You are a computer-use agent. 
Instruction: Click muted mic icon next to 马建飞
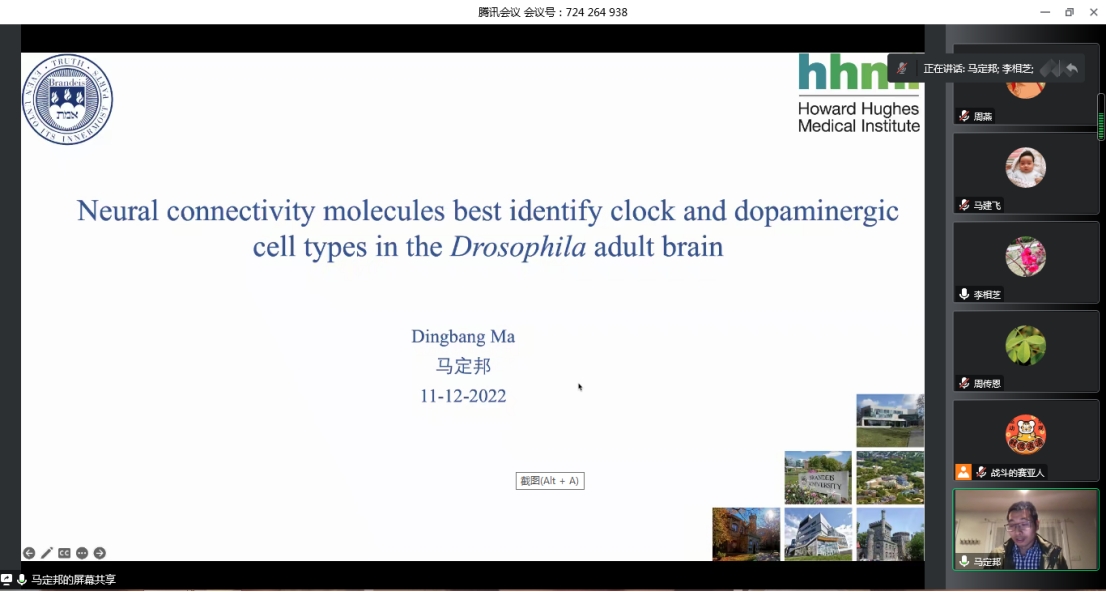tap(964, 205)
